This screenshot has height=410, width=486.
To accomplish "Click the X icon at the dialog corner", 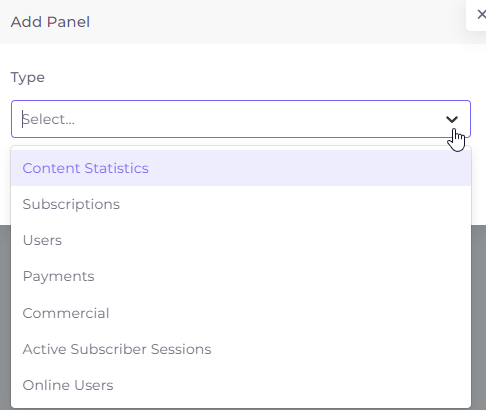I will (482, 14).
